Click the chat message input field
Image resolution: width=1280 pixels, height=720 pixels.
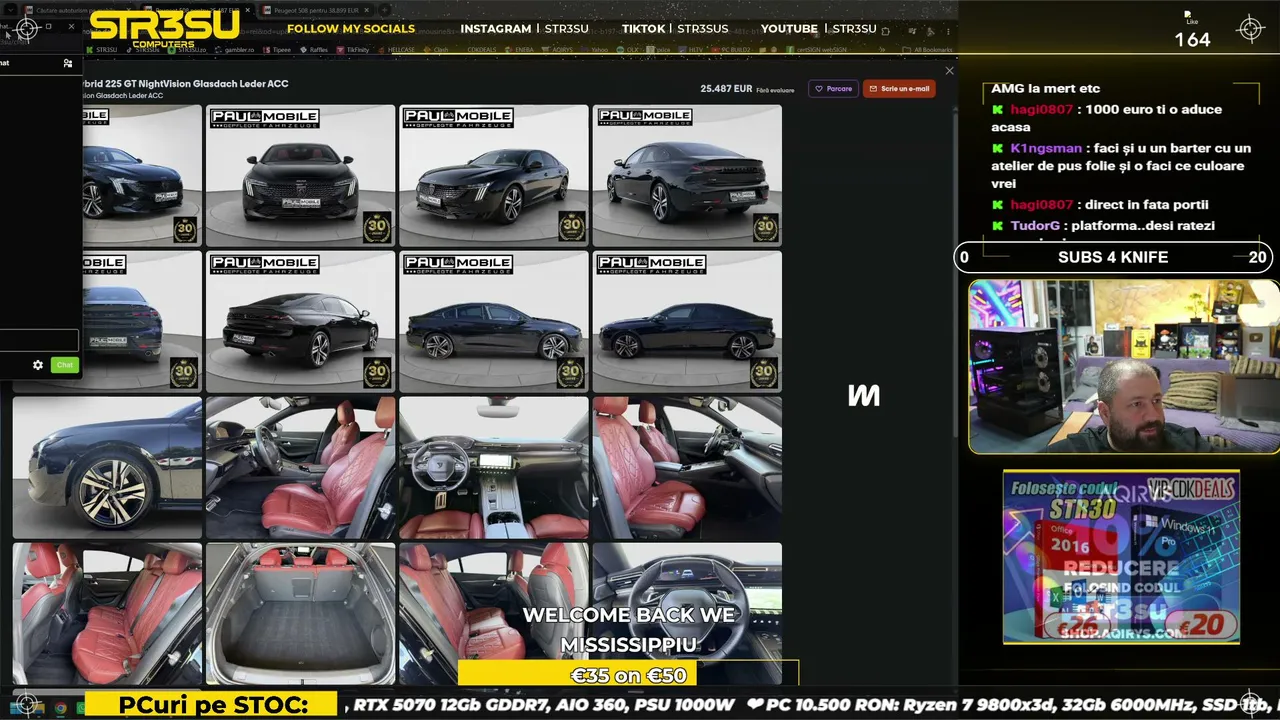click(39, 340)
